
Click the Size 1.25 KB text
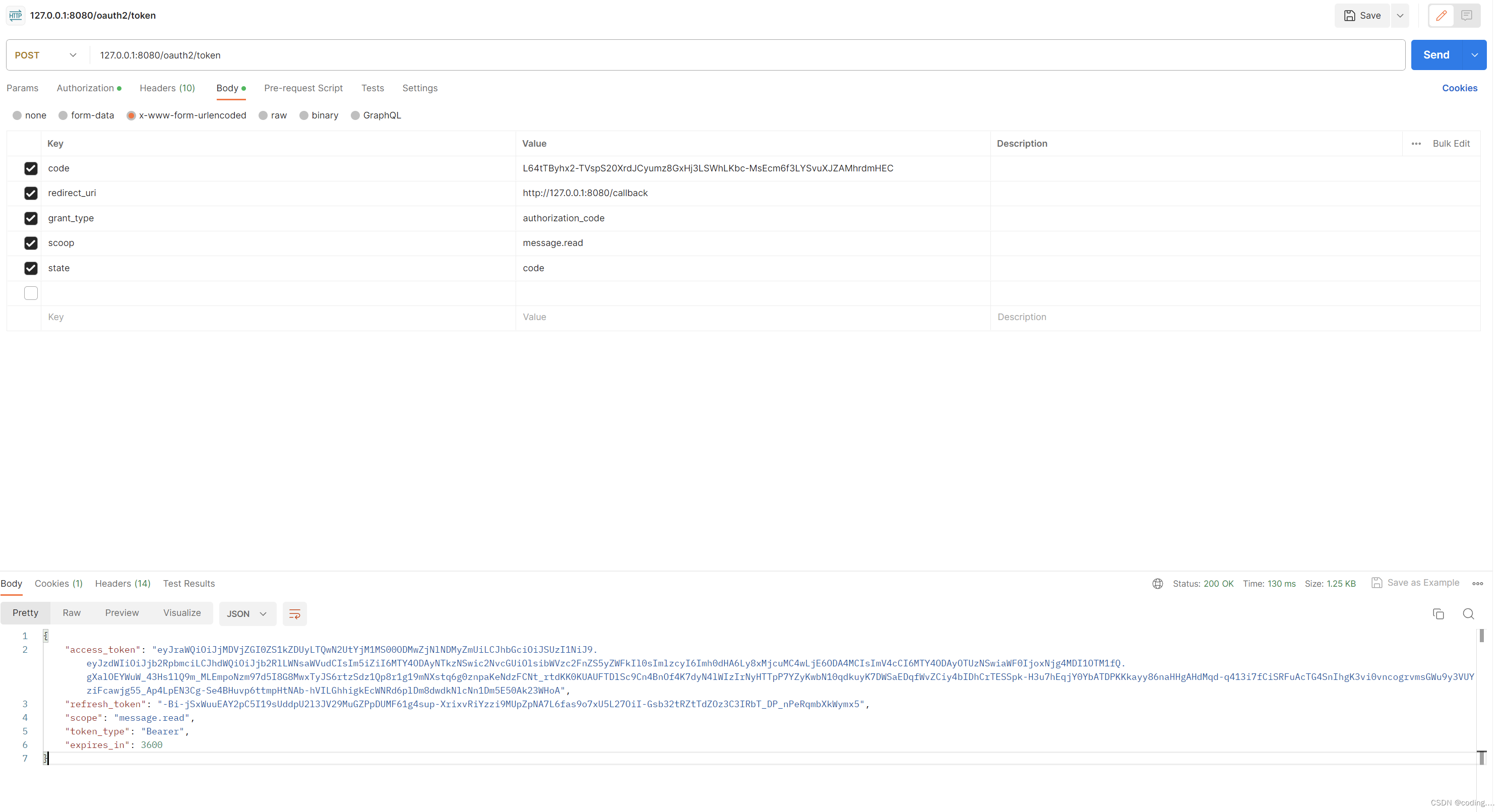tap(1330, 584)
